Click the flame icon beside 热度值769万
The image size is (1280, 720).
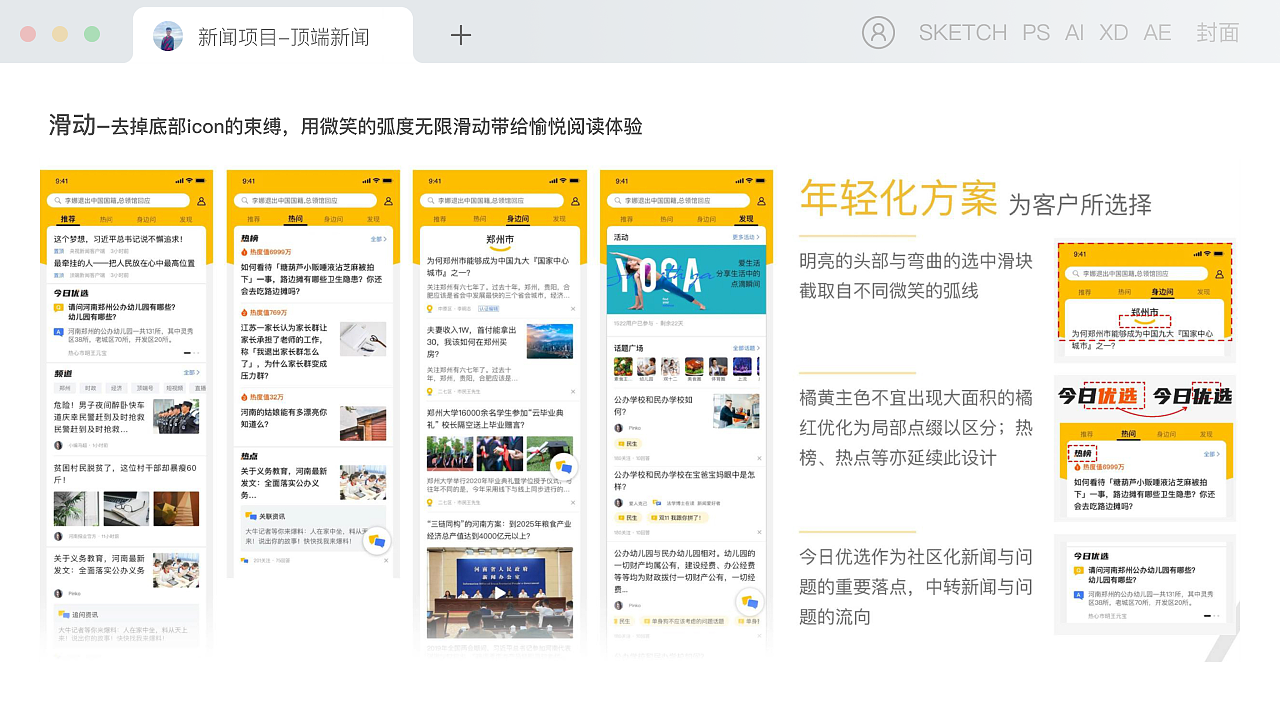(x=244, y=313)
